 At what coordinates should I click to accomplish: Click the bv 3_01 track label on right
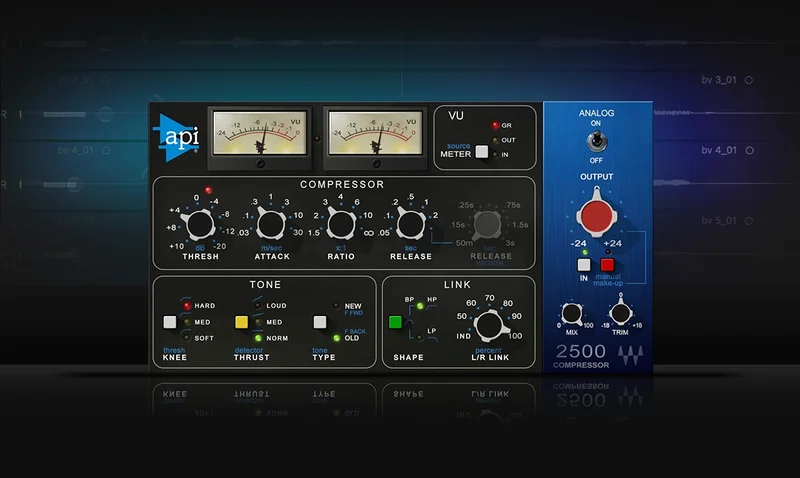(x=719, y=80)
